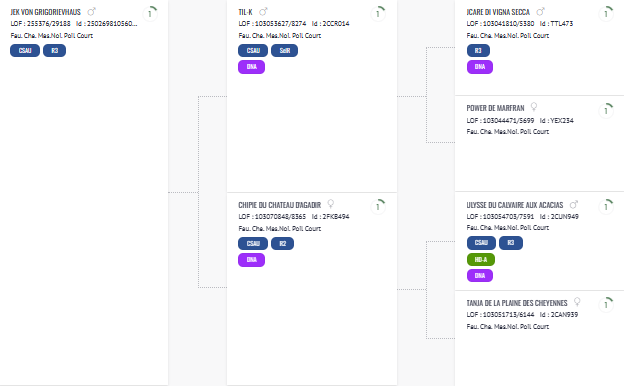Click TANIA DE LA PLAINE DES CHEYENNES name
This screenshot has height=386, width=624.
point(517,303)
